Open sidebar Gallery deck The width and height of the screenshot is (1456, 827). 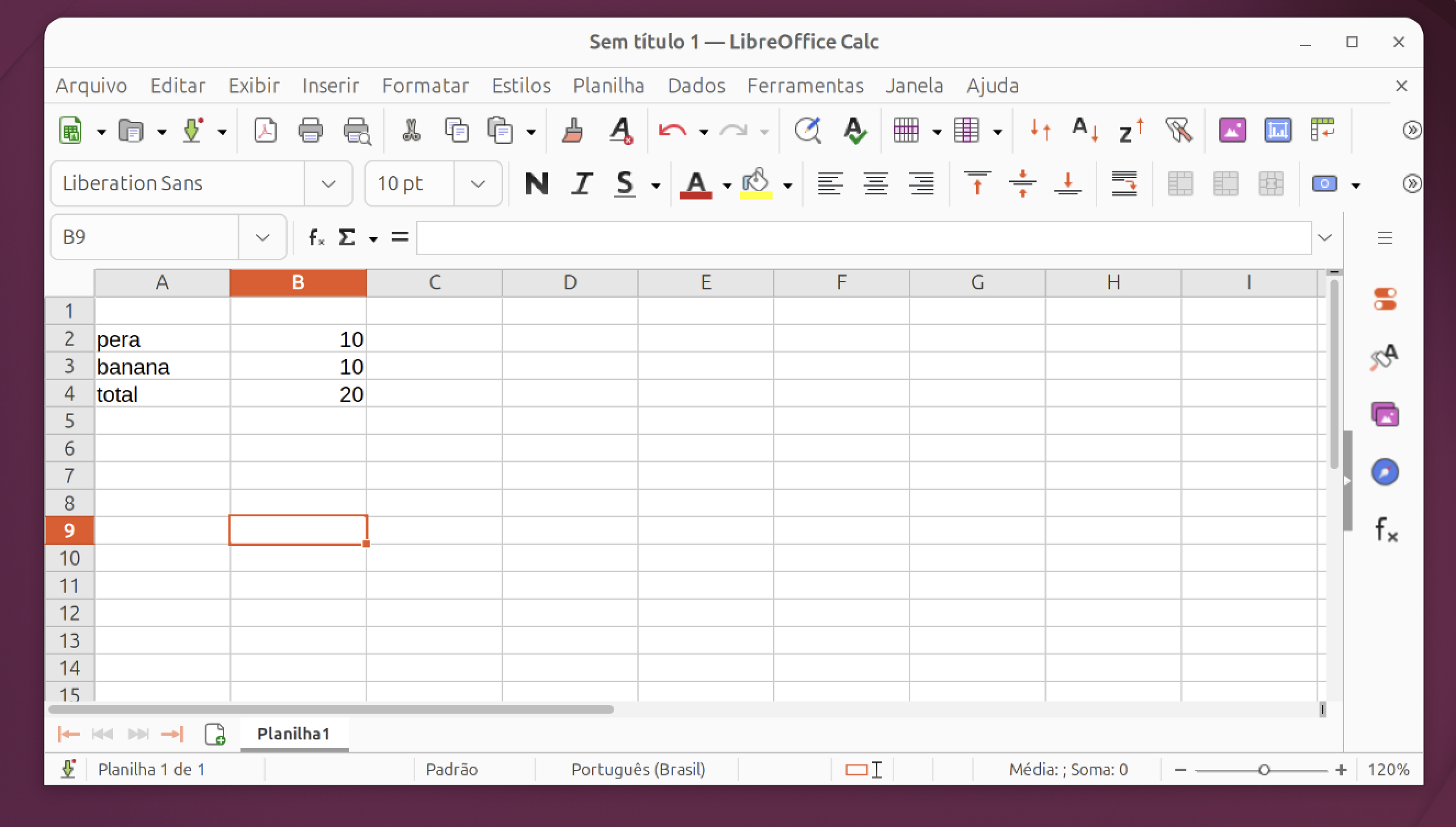click(x=1385, y=415)
